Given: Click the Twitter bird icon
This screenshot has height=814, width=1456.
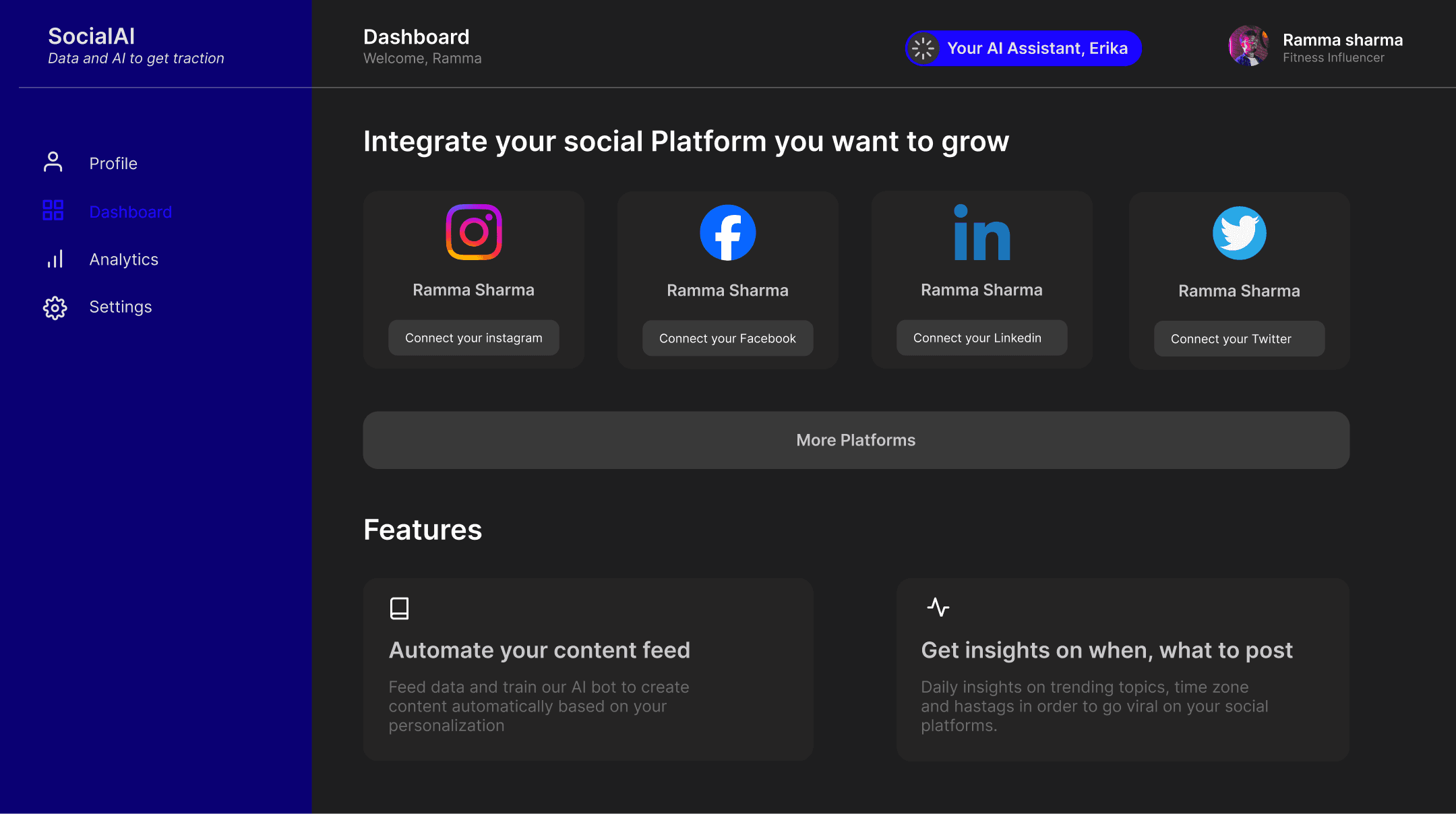Looking at the screenshot, I should click(x=1240, y=233).
